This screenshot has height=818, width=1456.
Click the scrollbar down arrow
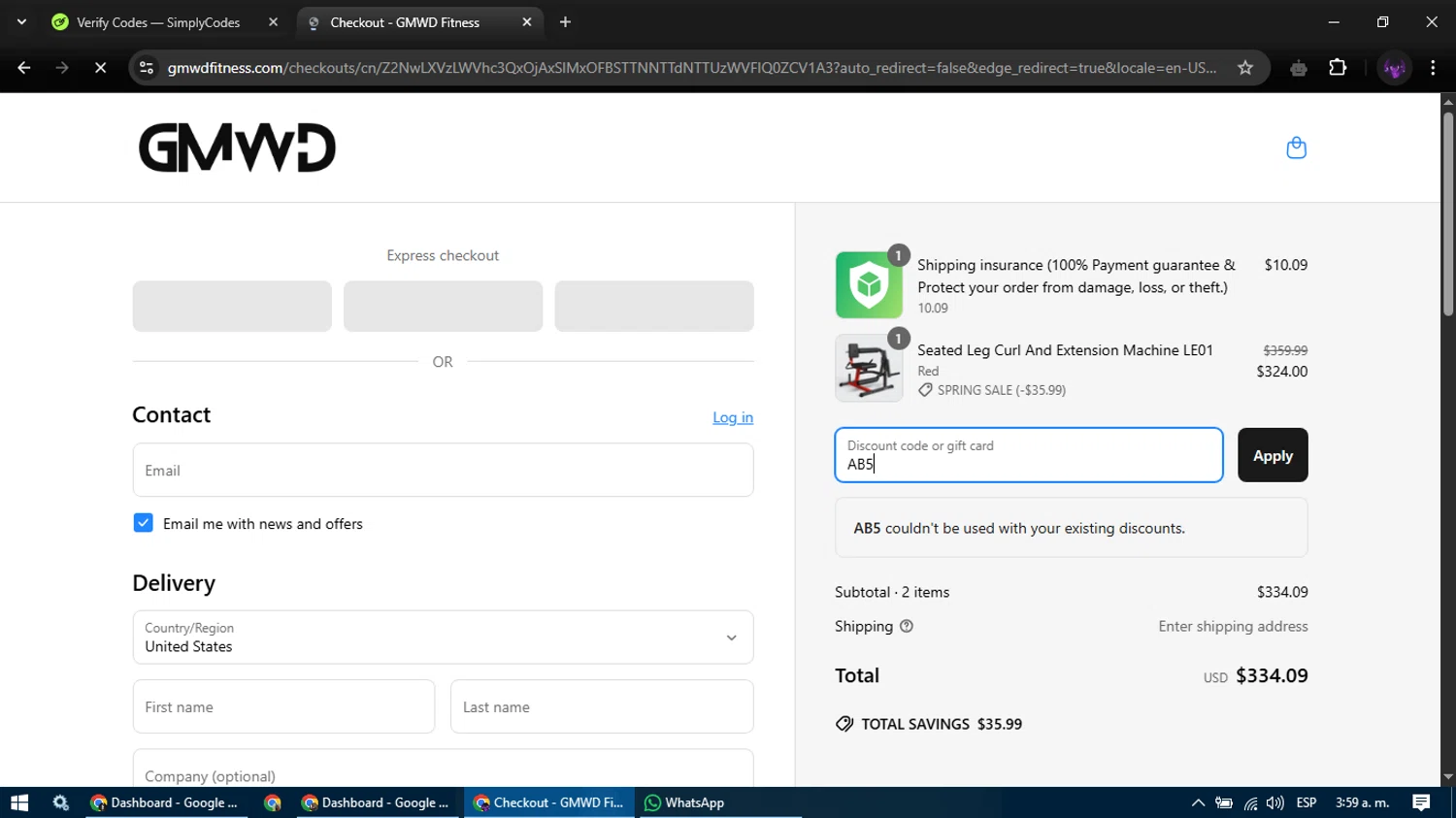click(1448, 777)
